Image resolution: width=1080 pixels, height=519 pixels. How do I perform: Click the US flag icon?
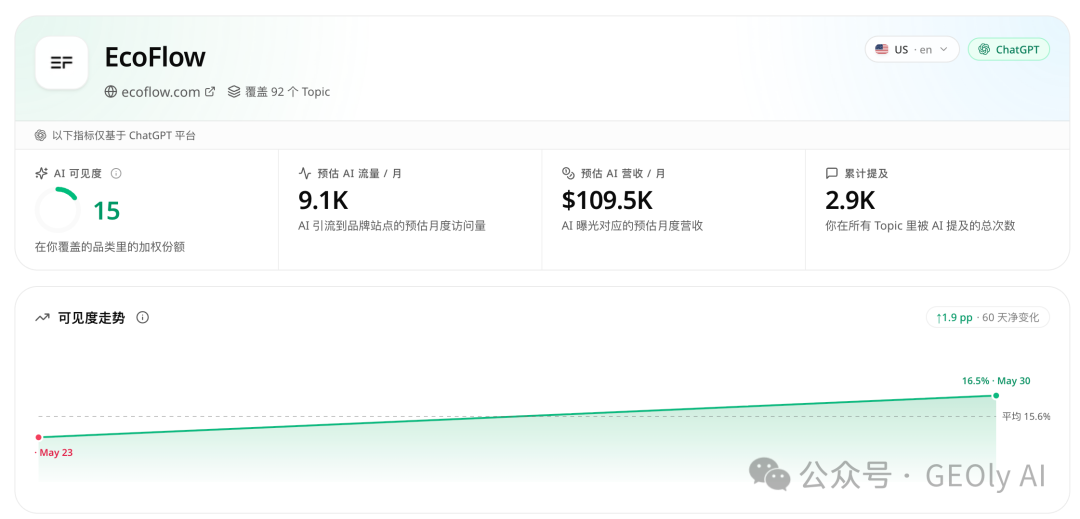(x=882, y=50)
